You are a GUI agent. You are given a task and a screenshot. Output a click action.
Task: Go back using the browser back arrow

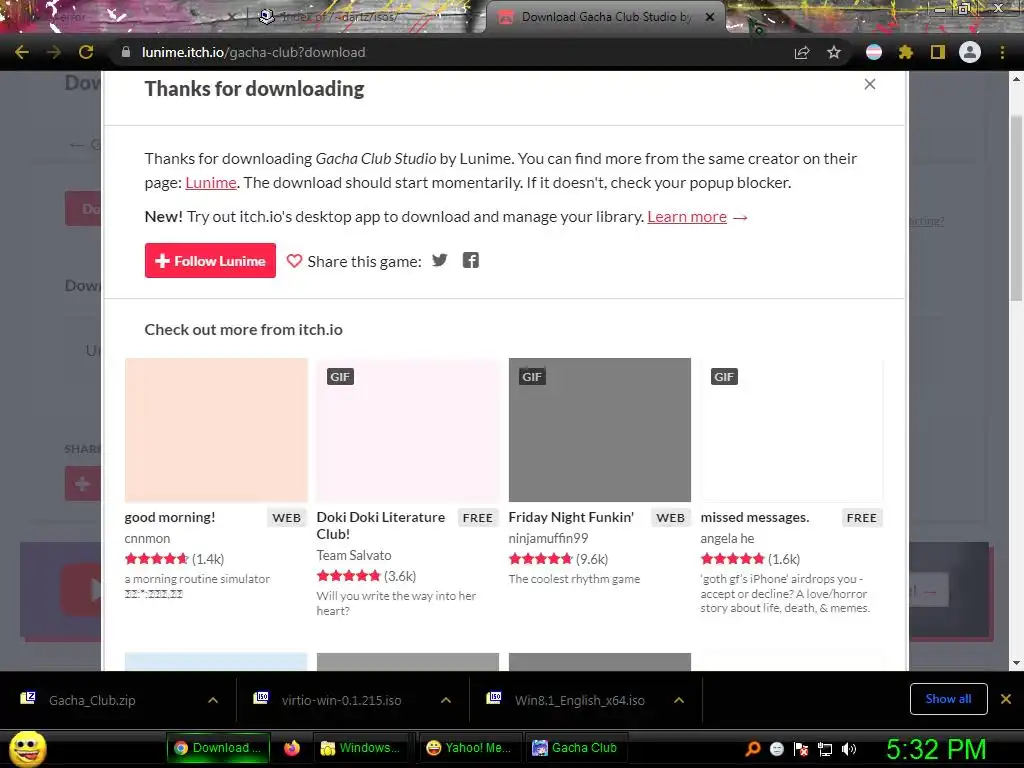coord(22,52)
